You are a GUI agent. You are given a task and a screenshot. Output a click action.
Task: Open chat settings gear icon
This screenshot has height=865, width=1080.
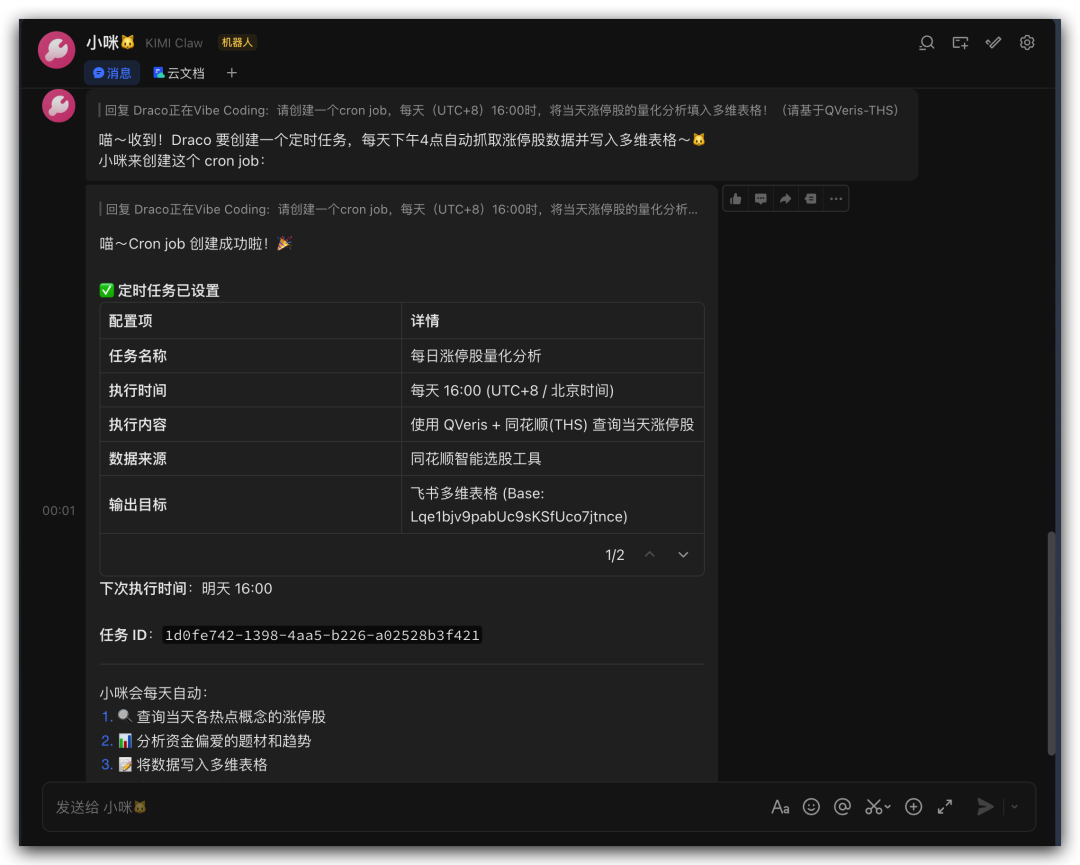pyautogui.click(x=1027, y=43)
